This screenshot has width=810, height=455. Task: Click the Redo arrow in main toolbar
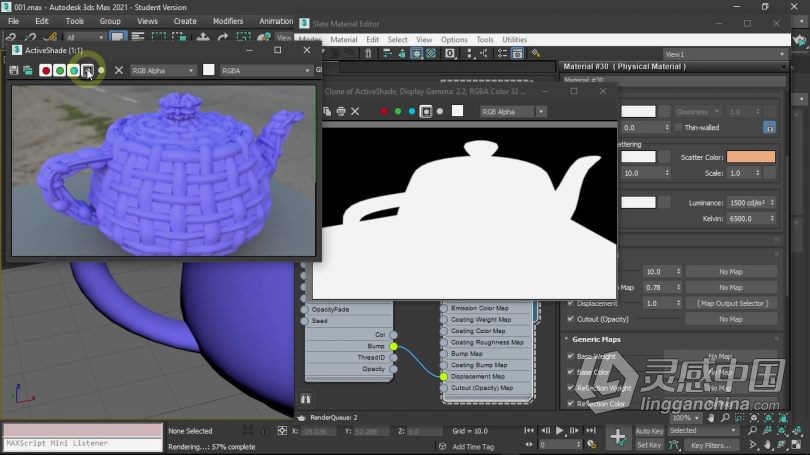click(x=223, y=37)
